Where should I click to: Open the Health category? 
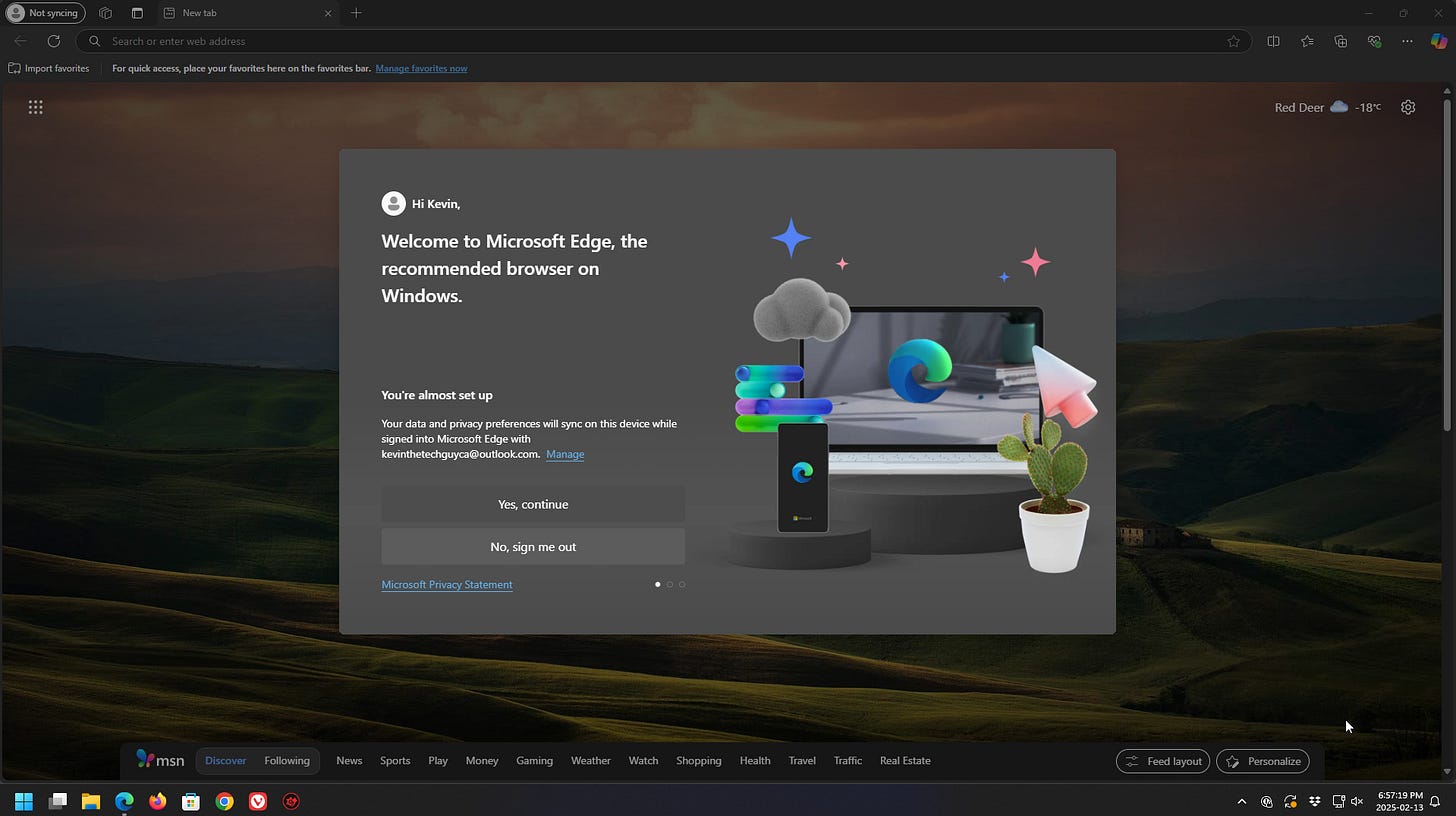click(x=755, y=760)
